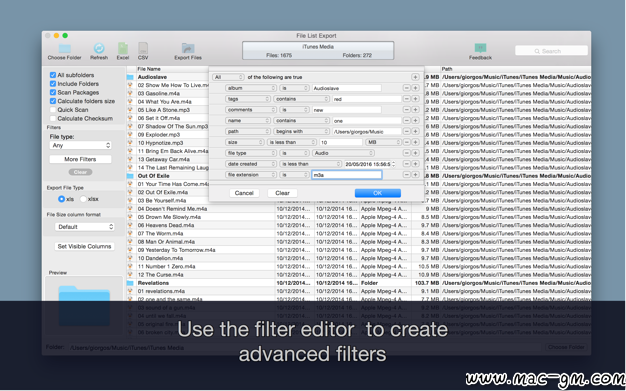The image size is (626, 391).
Task: Export the list with the Excel icon
Action: (x=123, y=48)
